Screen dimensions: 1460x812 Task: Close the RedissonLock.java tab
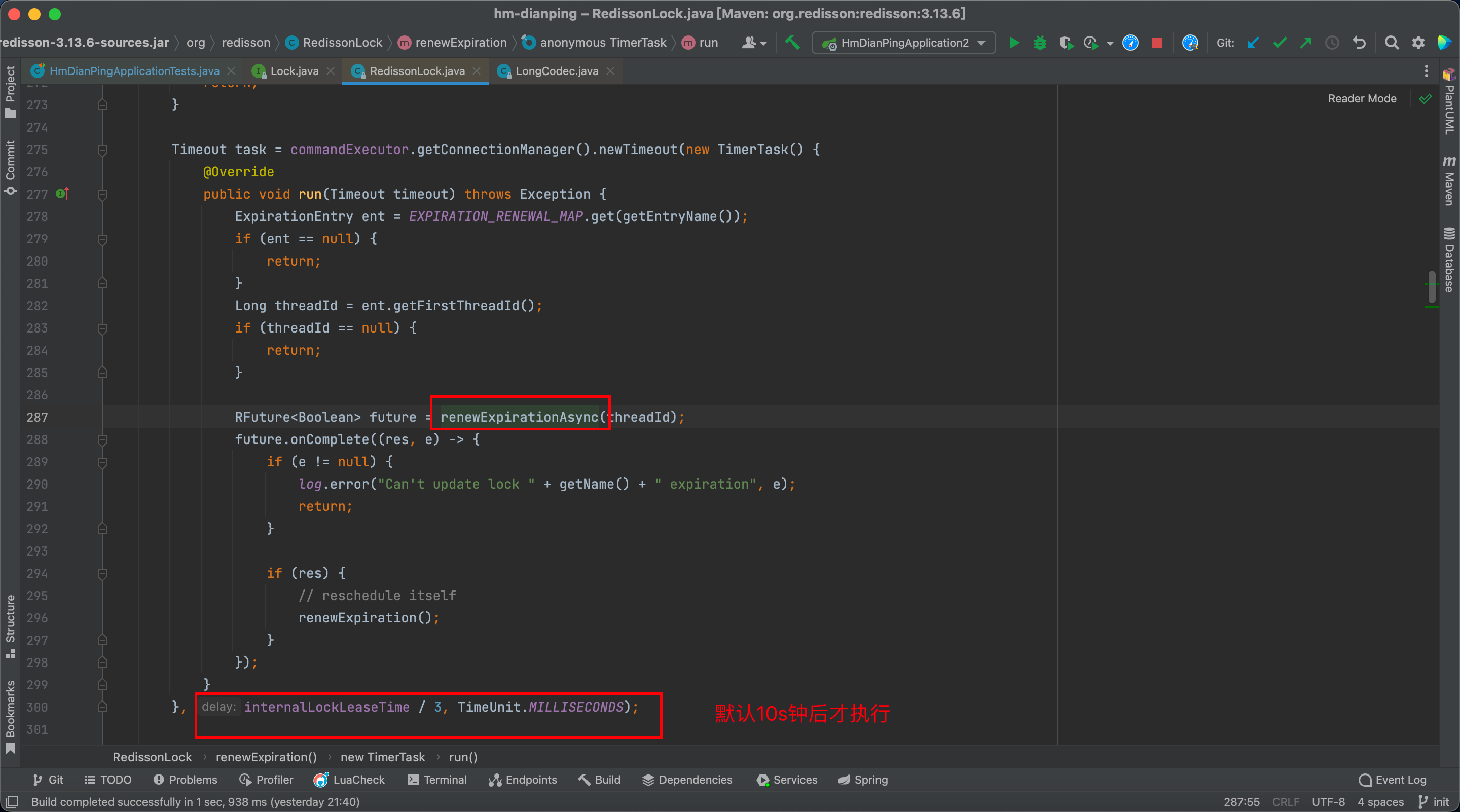[x=476, y=71]
